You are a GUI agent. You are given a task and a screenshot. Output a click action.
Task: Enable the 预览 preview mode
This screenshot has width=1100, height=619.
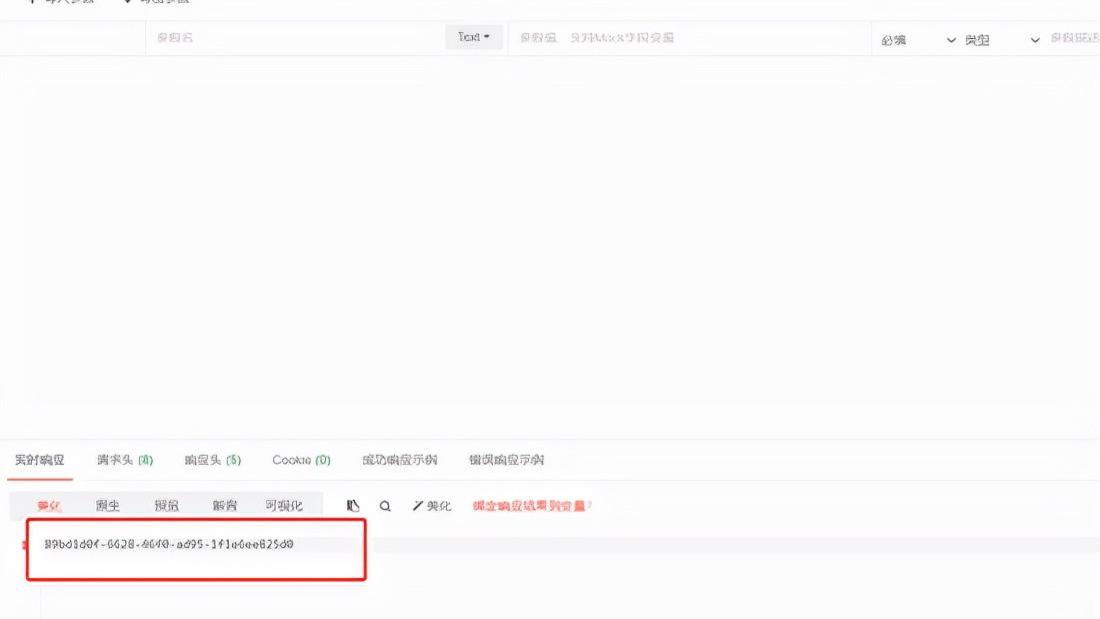166,505
